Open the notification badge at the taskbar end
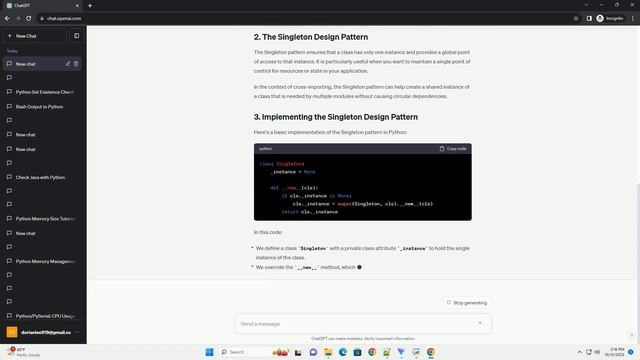640x360 pixels. coord(631,352)
